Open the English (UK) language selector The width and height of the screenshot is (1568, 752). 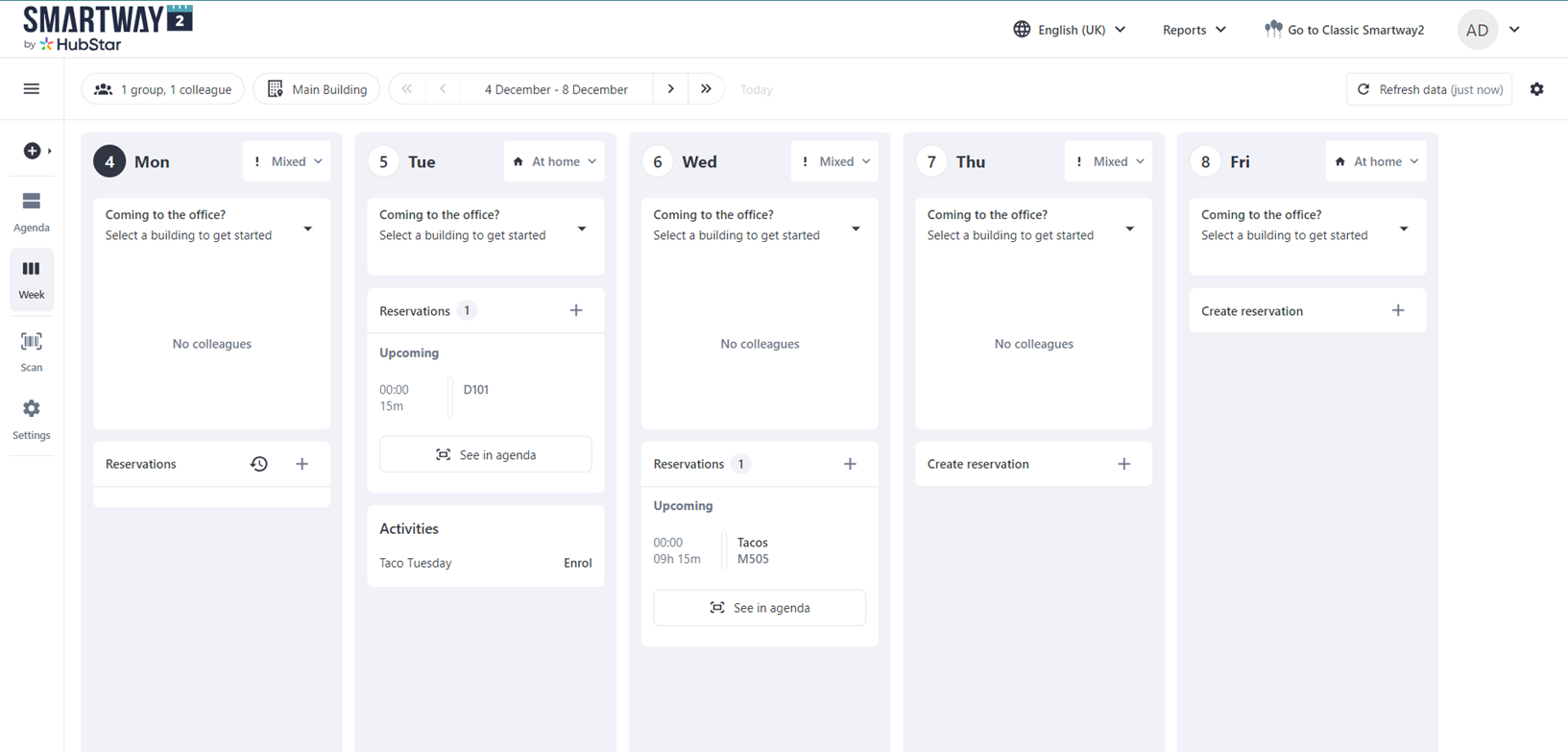[x=1070, y=30]
